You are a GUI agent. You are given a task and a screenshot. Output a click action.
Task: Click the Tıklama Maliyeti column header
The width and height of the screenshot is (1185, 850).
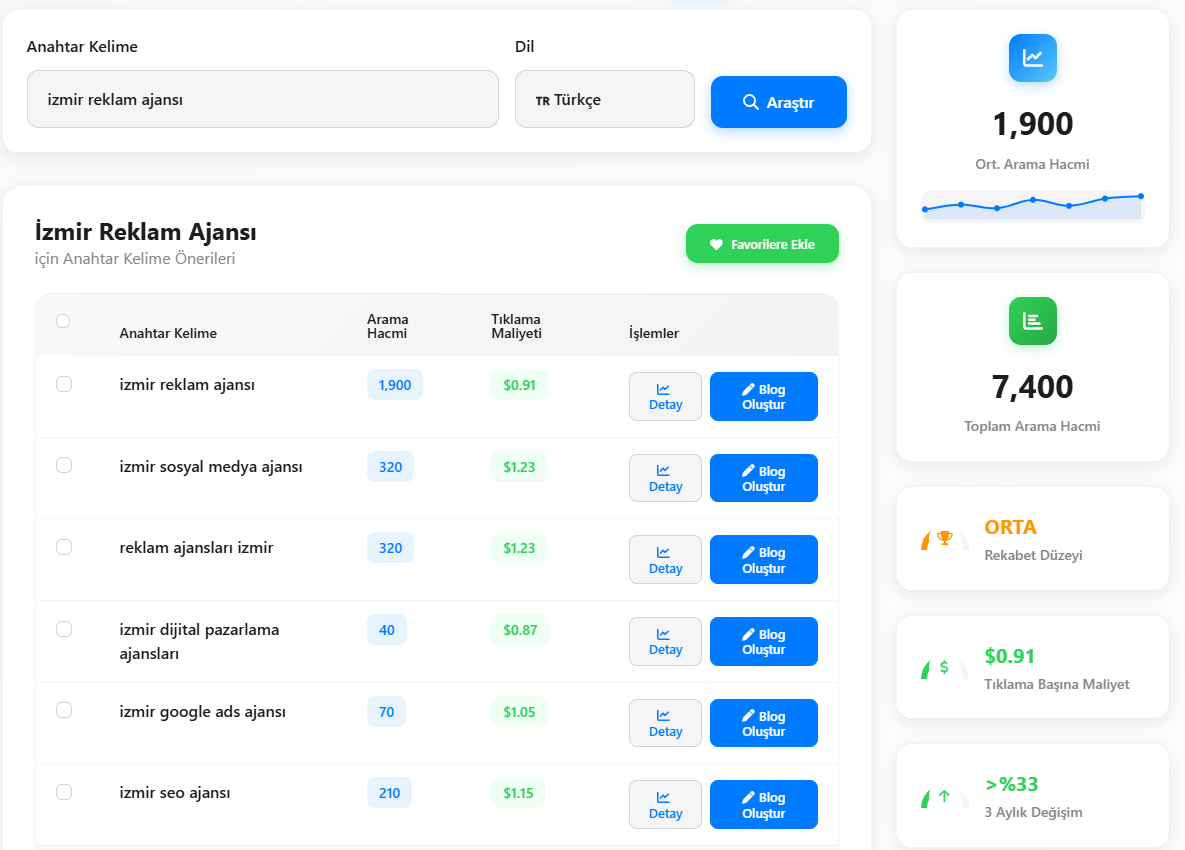tap(516, 326)
